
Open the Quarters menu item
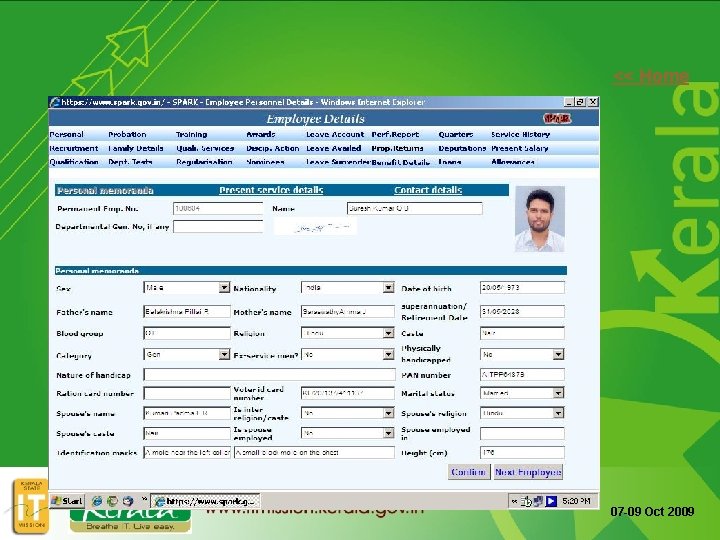pos(456,135)
